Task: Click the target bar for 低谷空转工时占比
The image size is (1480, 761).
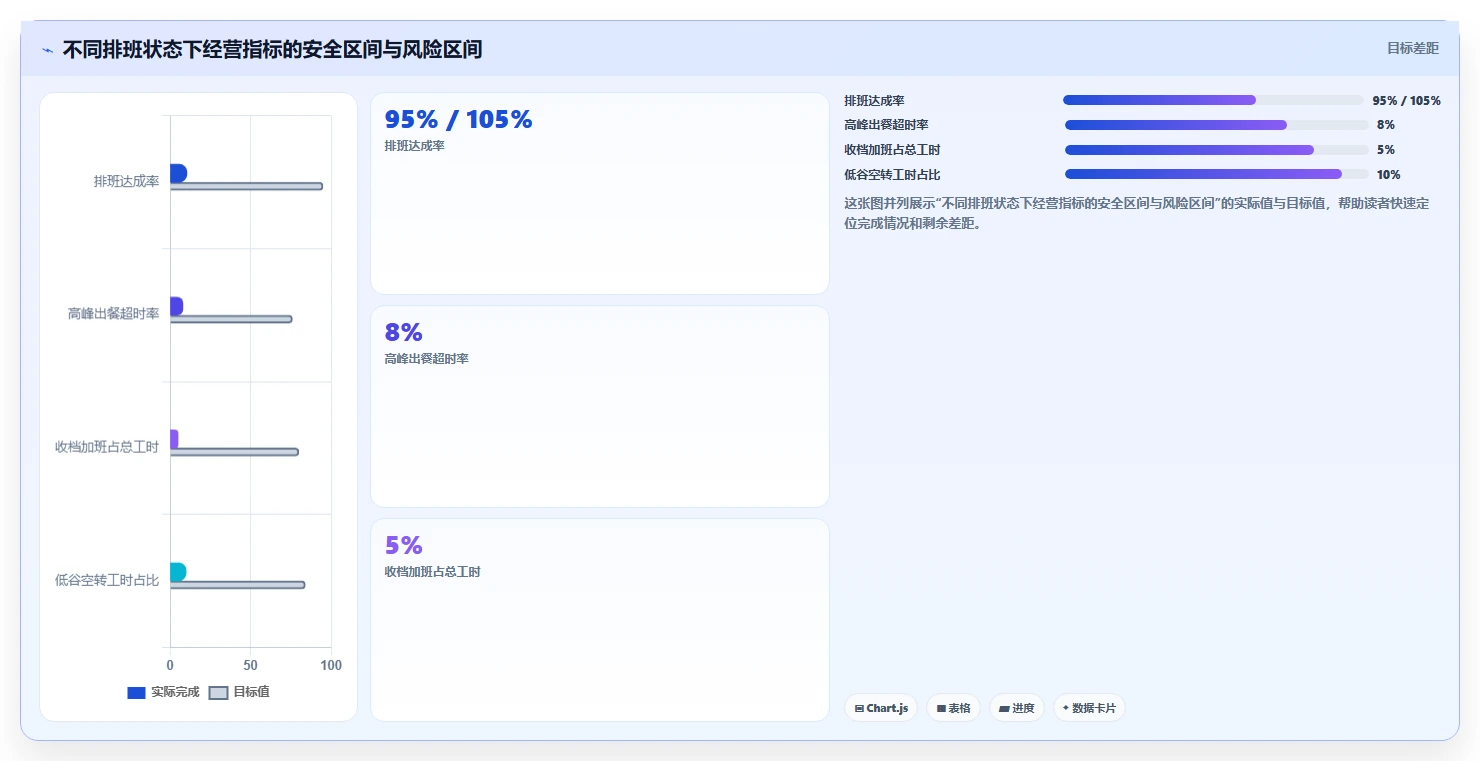Action: [237, 585]
